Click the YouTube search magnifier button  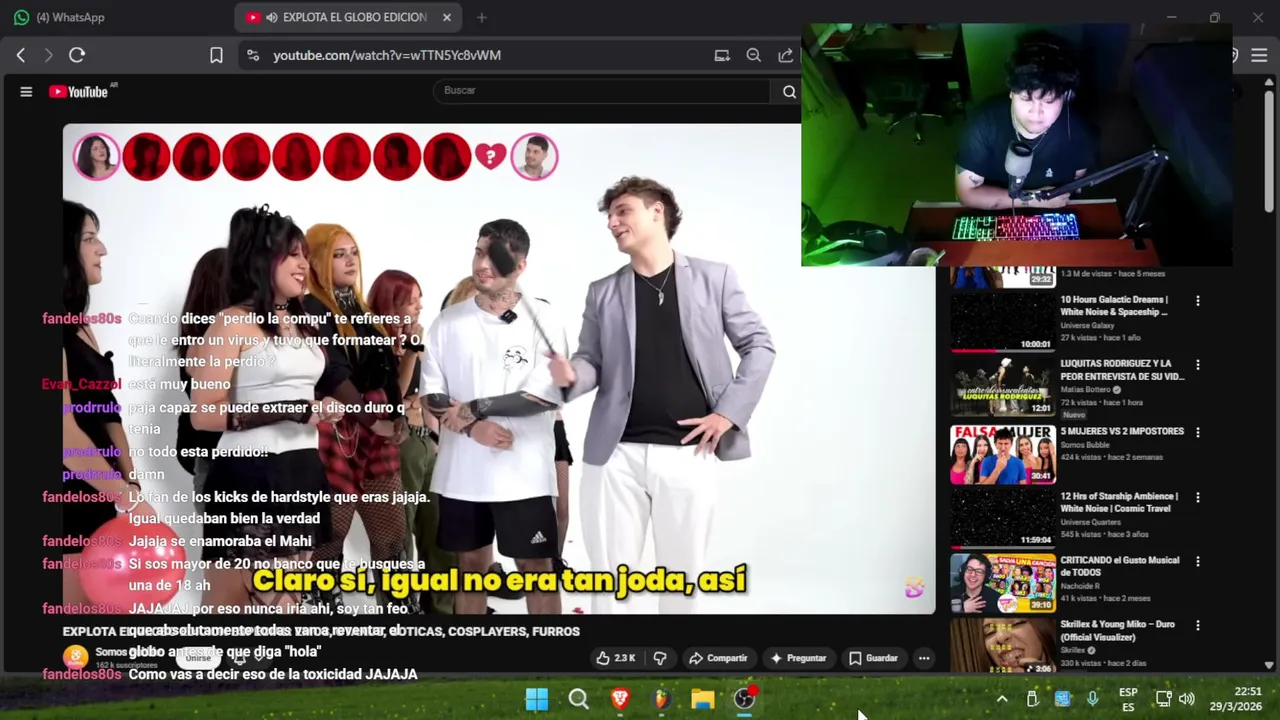click(789, 91)
